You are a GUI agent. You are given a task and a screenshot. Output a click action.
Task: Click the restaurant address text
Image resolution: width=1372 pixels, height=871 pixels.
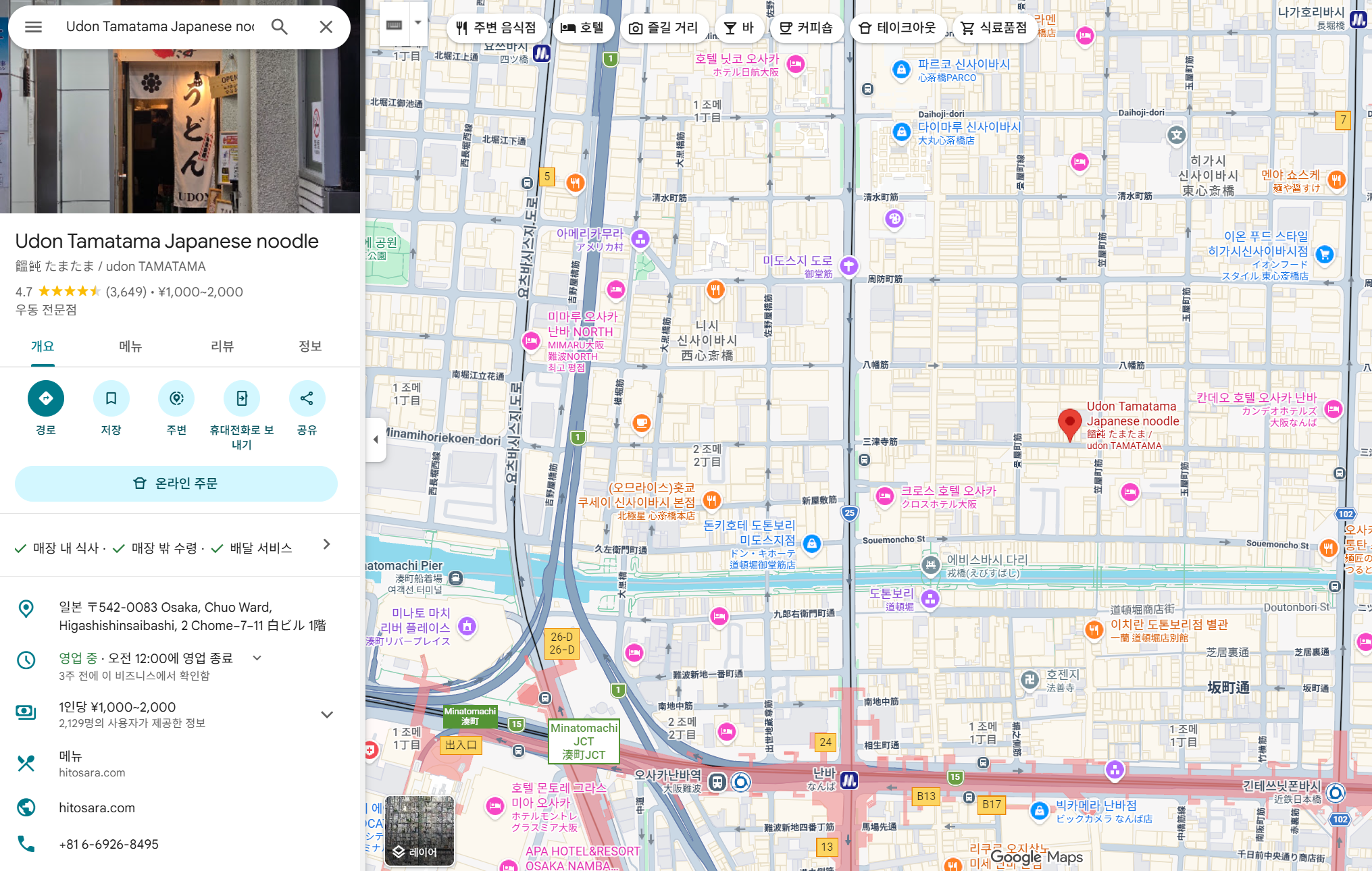(x=193, y=616)
